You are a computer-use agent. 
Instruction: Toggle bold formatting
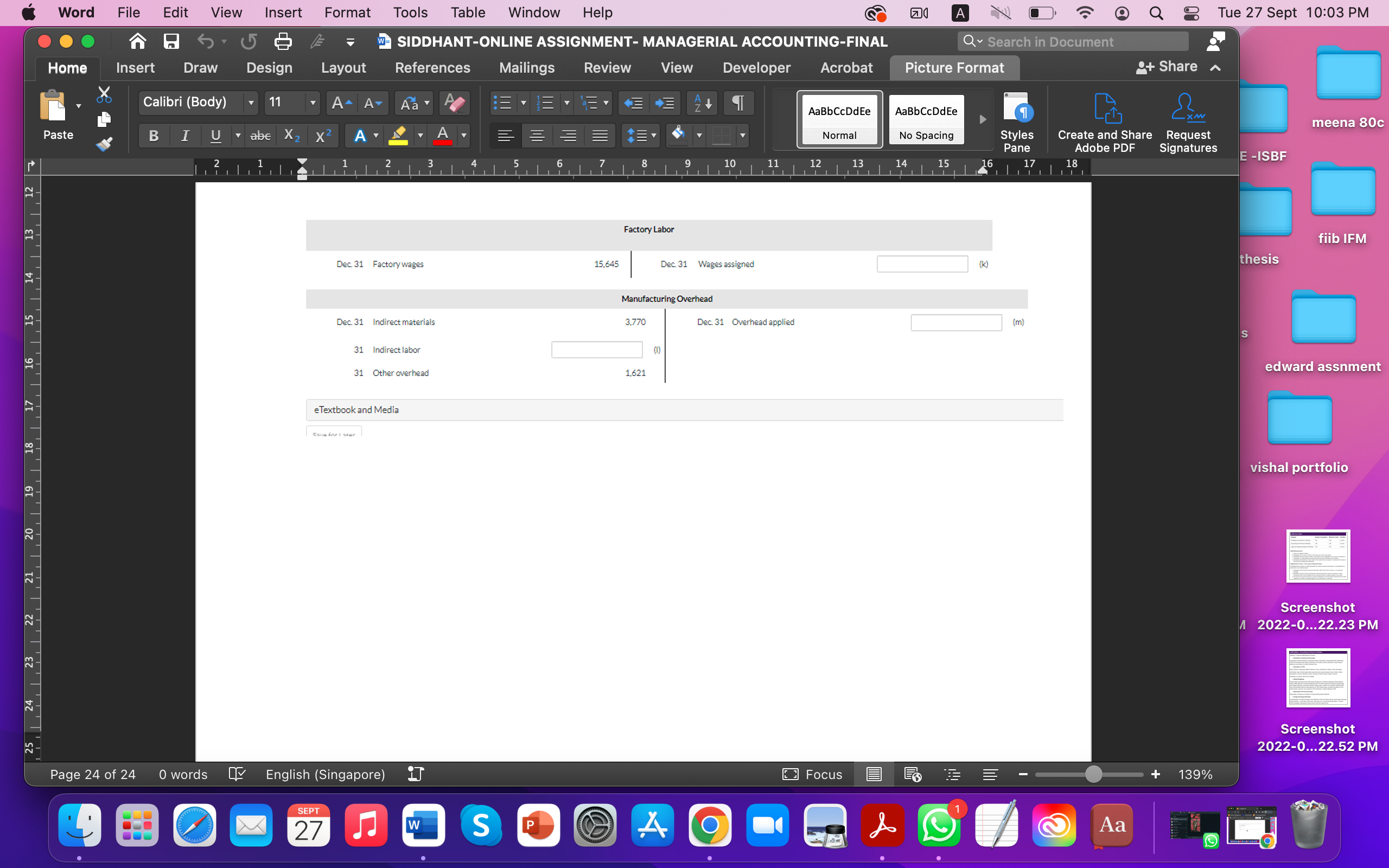click(153, 136)
